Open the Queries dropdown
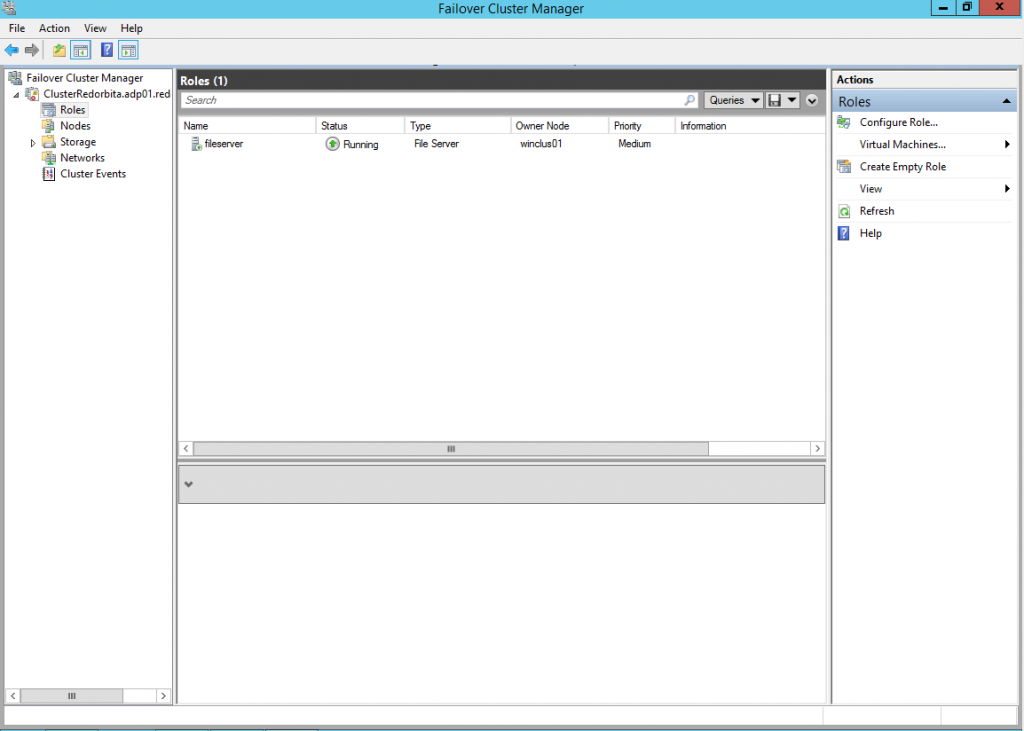Viewport: 1024px width, 731px height. [x=733, y=100]
